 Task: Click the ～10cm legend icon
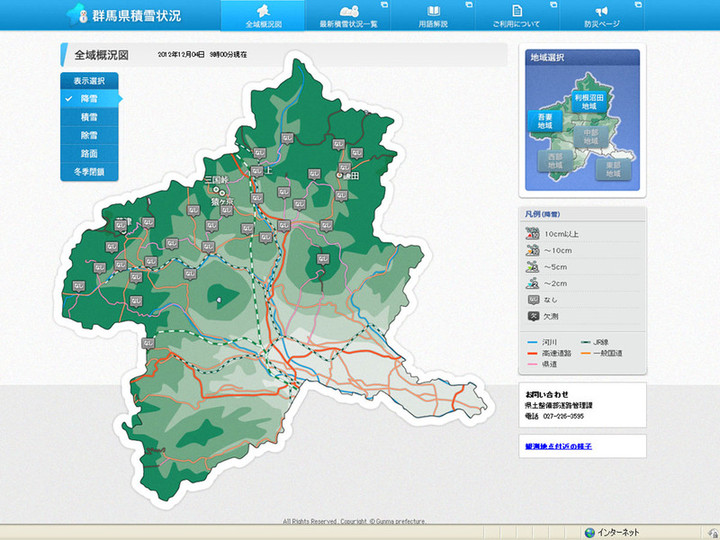click(532, 250)
